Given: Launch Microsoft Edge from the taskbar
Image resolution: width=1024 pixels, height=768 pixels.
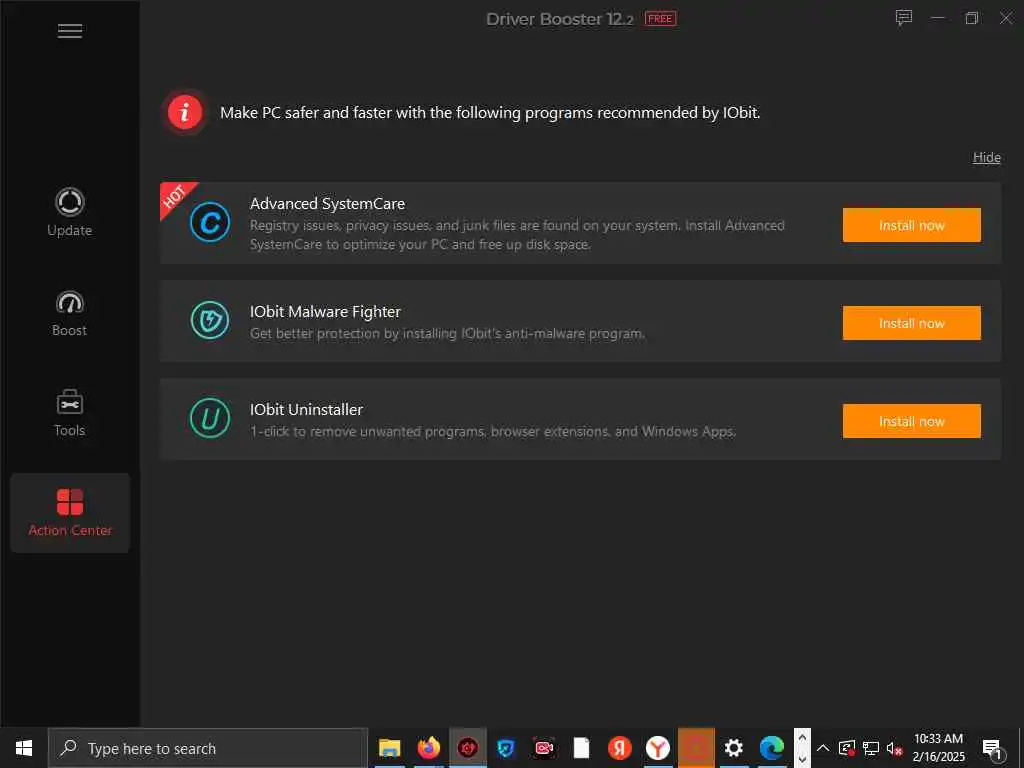Looking at the screenshot, I should pyautogui.click(x=772, y=748).
